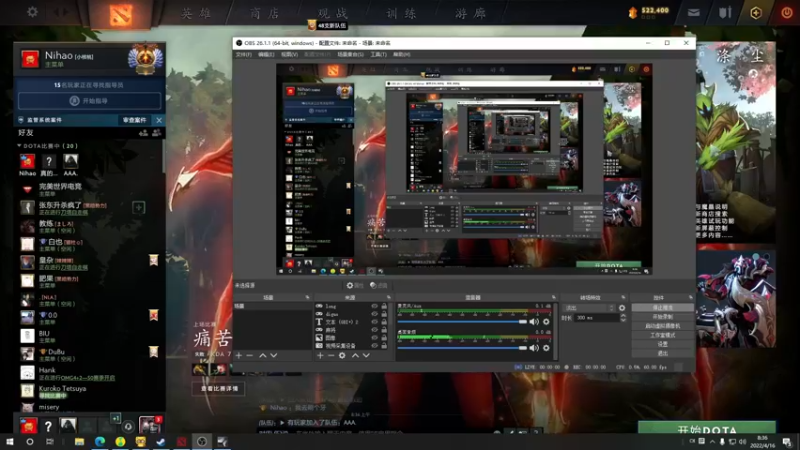
Task: Open the Dota mail inbox icon
Action: tap(693, 13)
